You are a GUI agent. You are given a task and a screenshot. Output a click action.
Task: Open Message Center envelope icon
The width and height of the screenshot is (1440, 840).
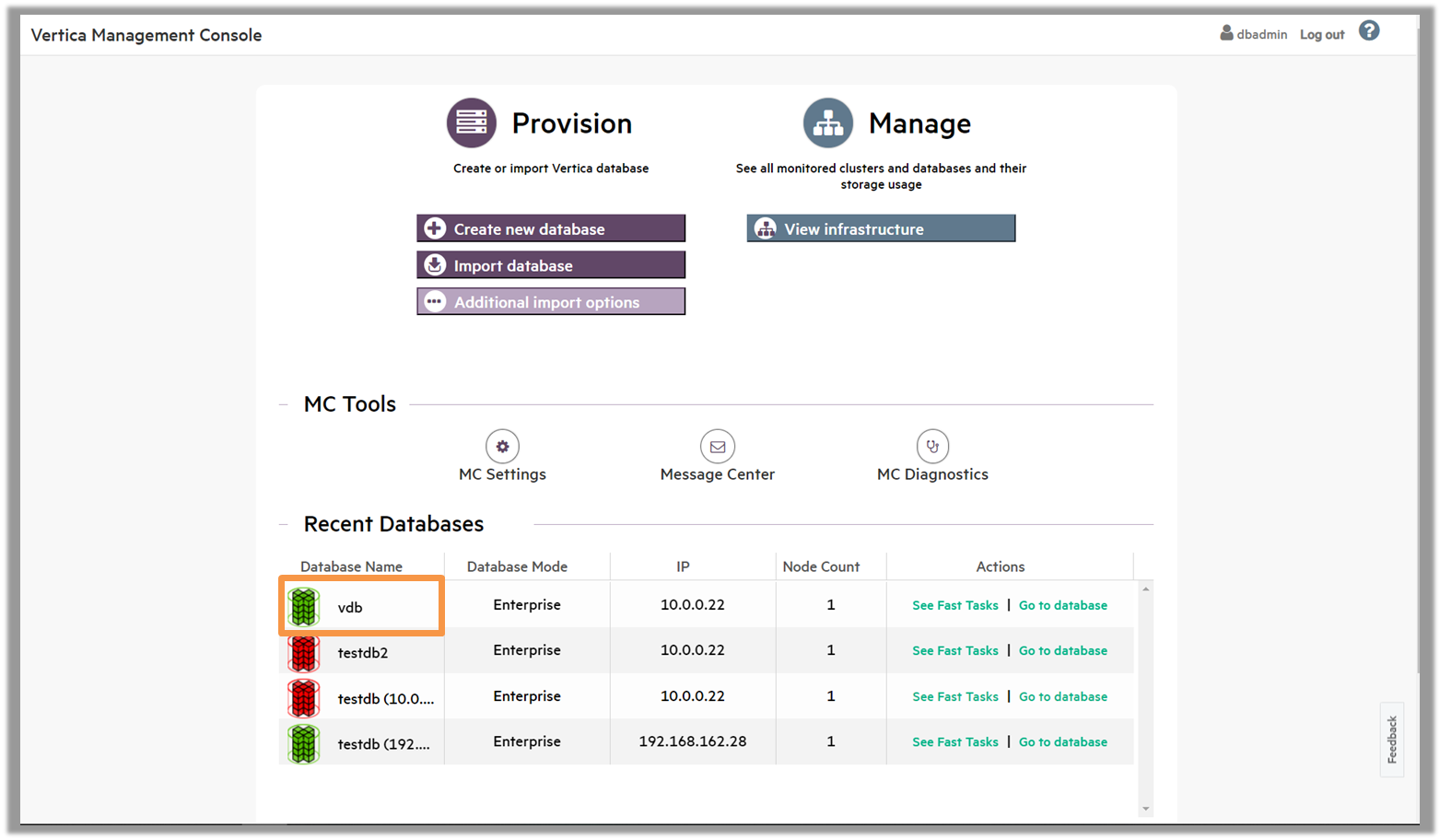pyautogui.click(x=717, y=447)
